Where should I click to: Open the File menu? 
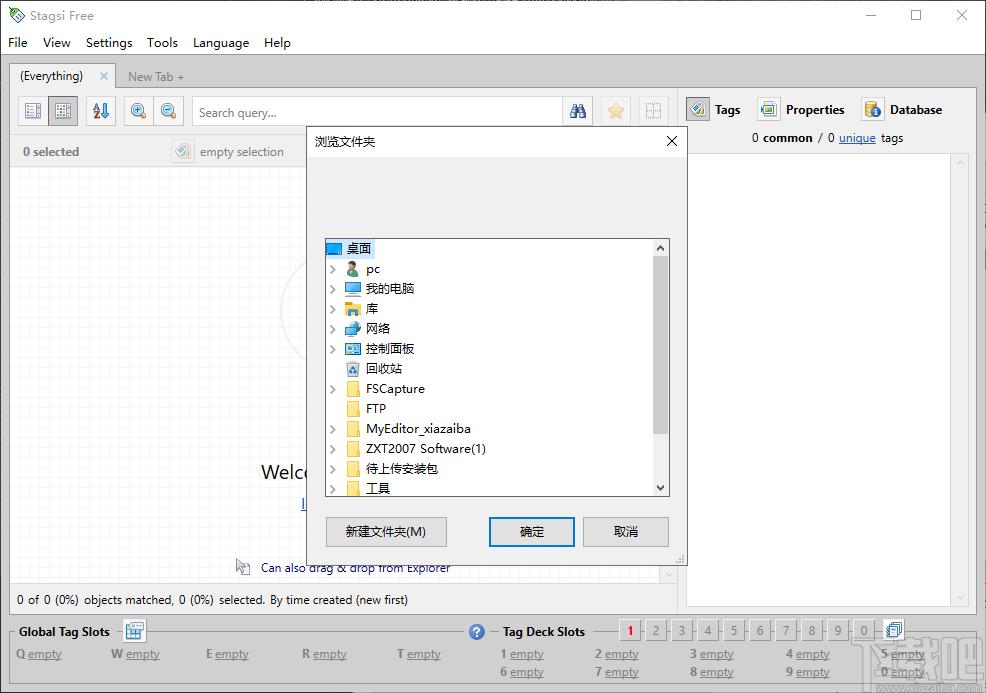coord(18,43)
